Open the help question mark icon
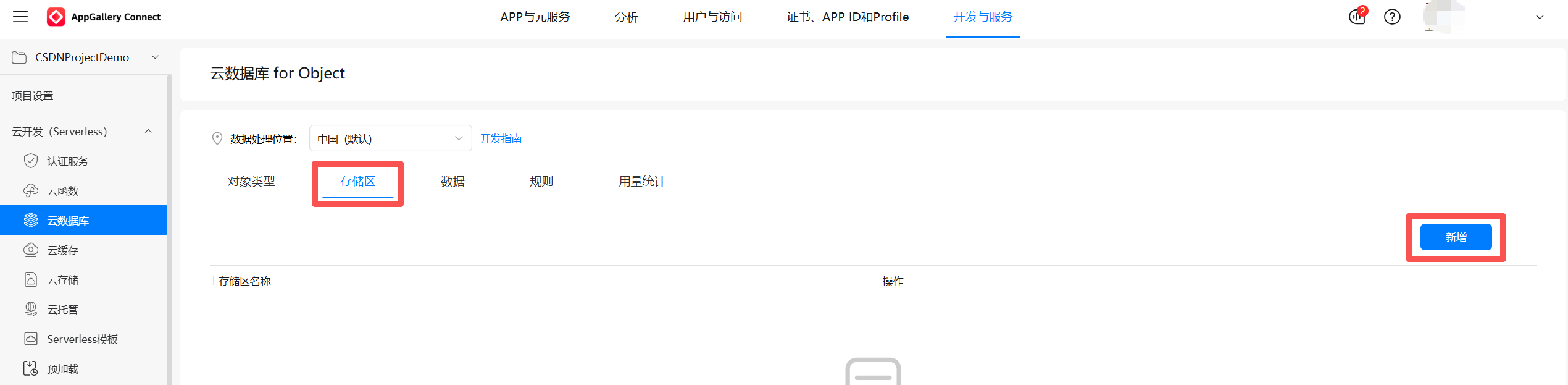 1392,17
